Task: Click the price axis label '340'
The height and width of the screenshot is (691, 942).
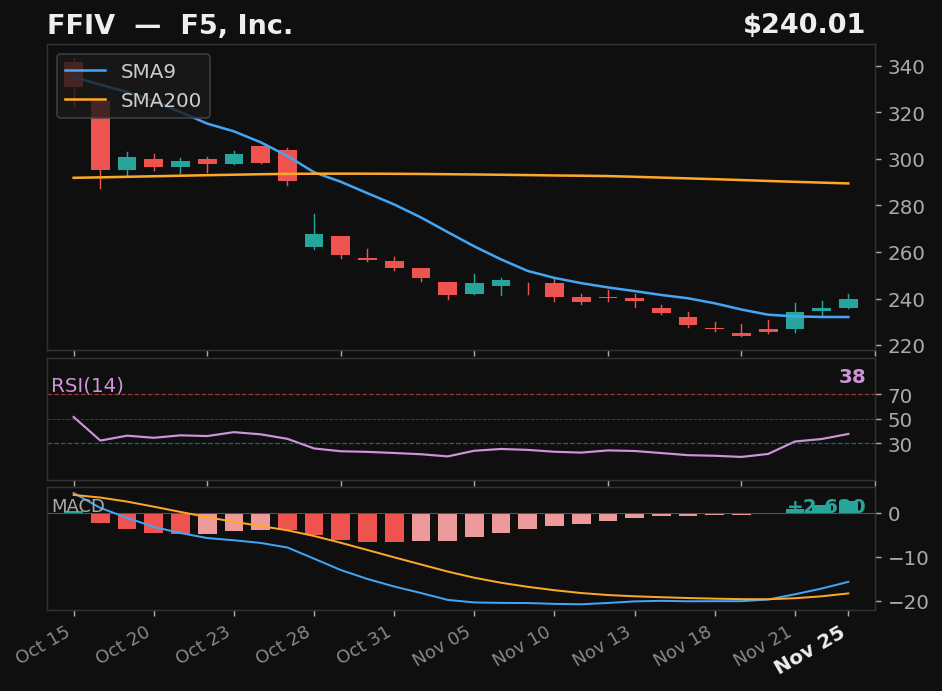Action: tap(906, 67)
